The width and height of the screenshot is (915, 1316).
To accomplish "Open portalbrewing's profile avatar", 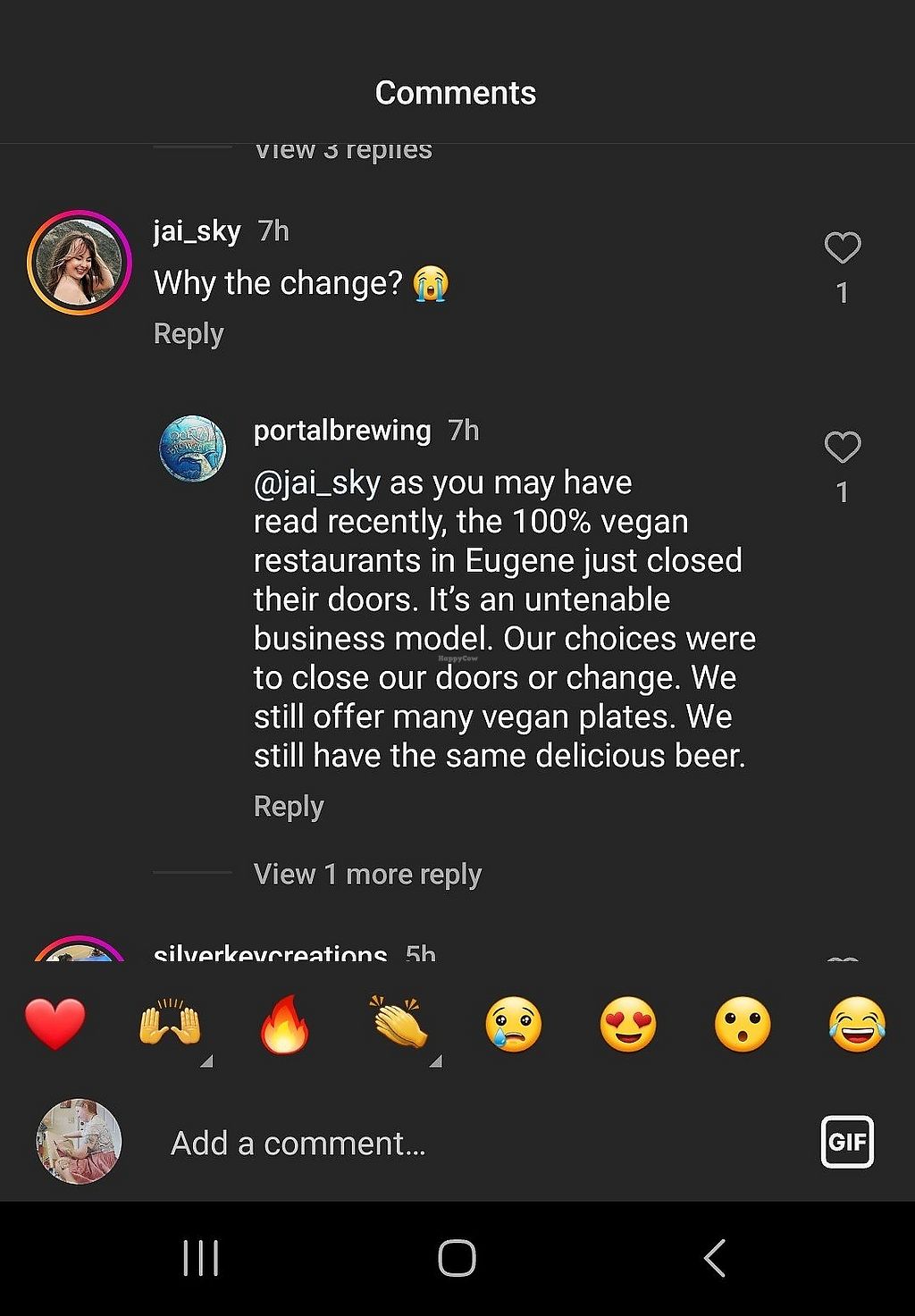I will coord(192,448).
